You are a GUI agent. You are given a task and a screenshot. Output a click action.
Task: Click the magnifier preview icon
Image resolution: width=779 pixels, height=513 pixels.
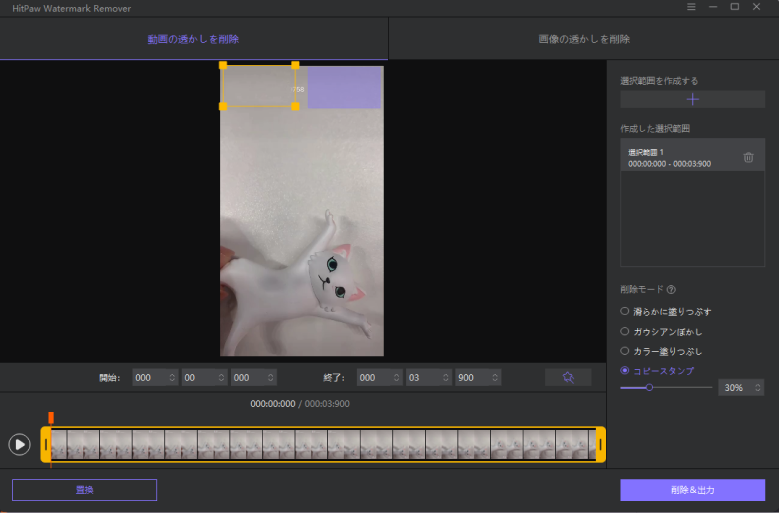click(x=568, y=377)
